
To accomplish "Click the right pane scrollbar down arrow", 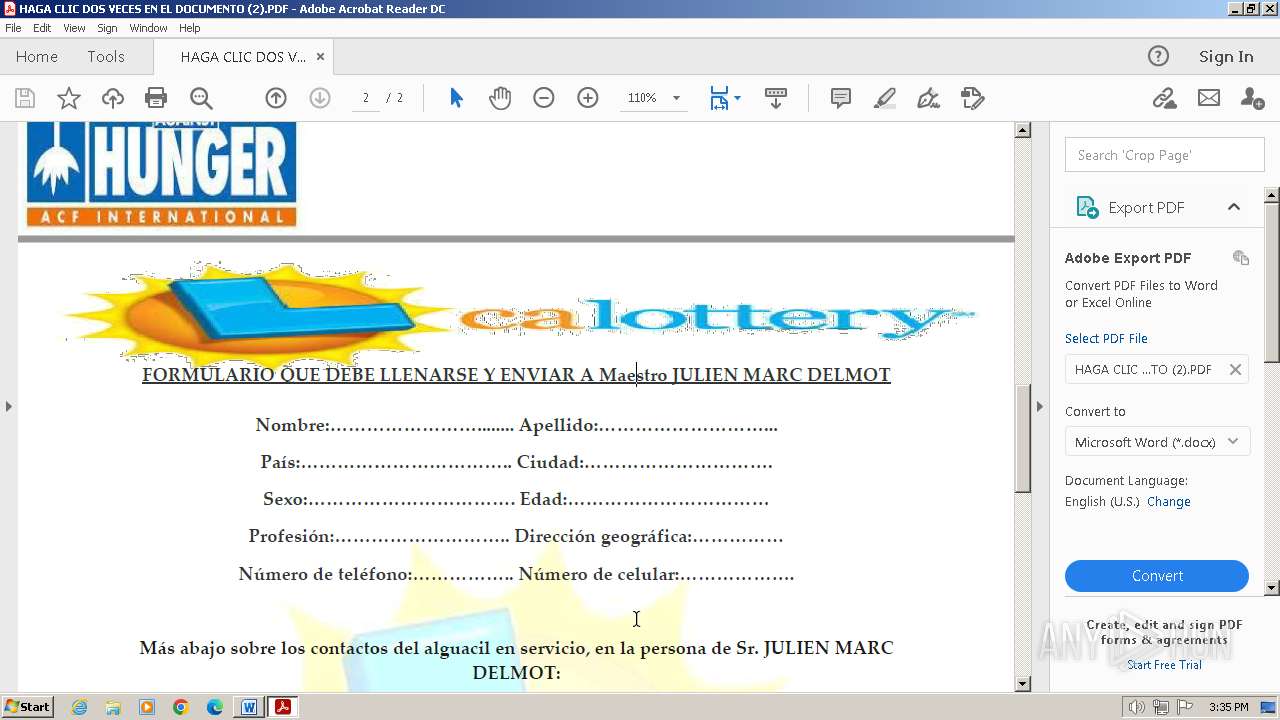I will 1272,588.
